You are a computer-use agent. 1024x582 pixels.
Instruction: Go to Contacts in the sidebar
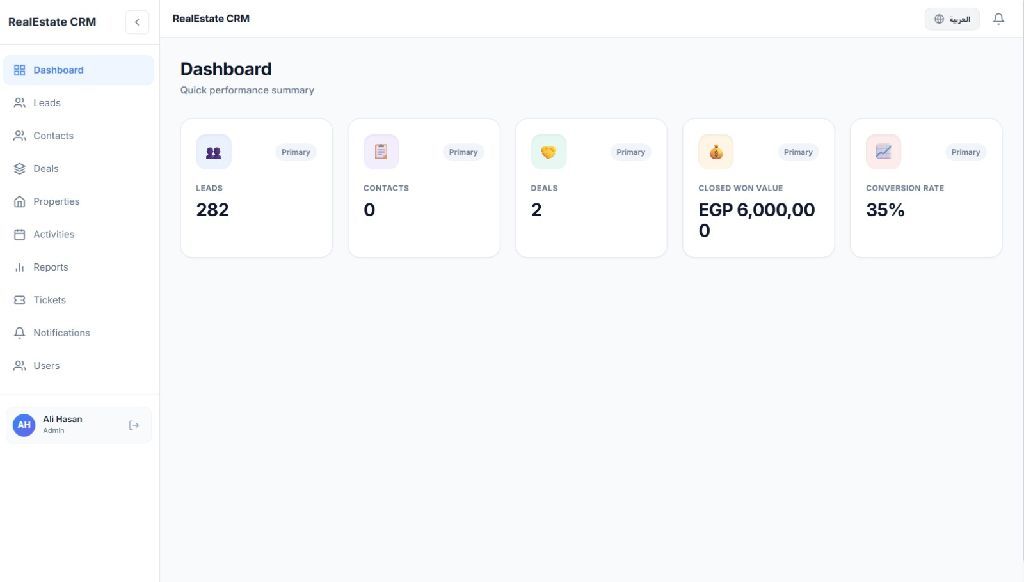pos(78,136)
